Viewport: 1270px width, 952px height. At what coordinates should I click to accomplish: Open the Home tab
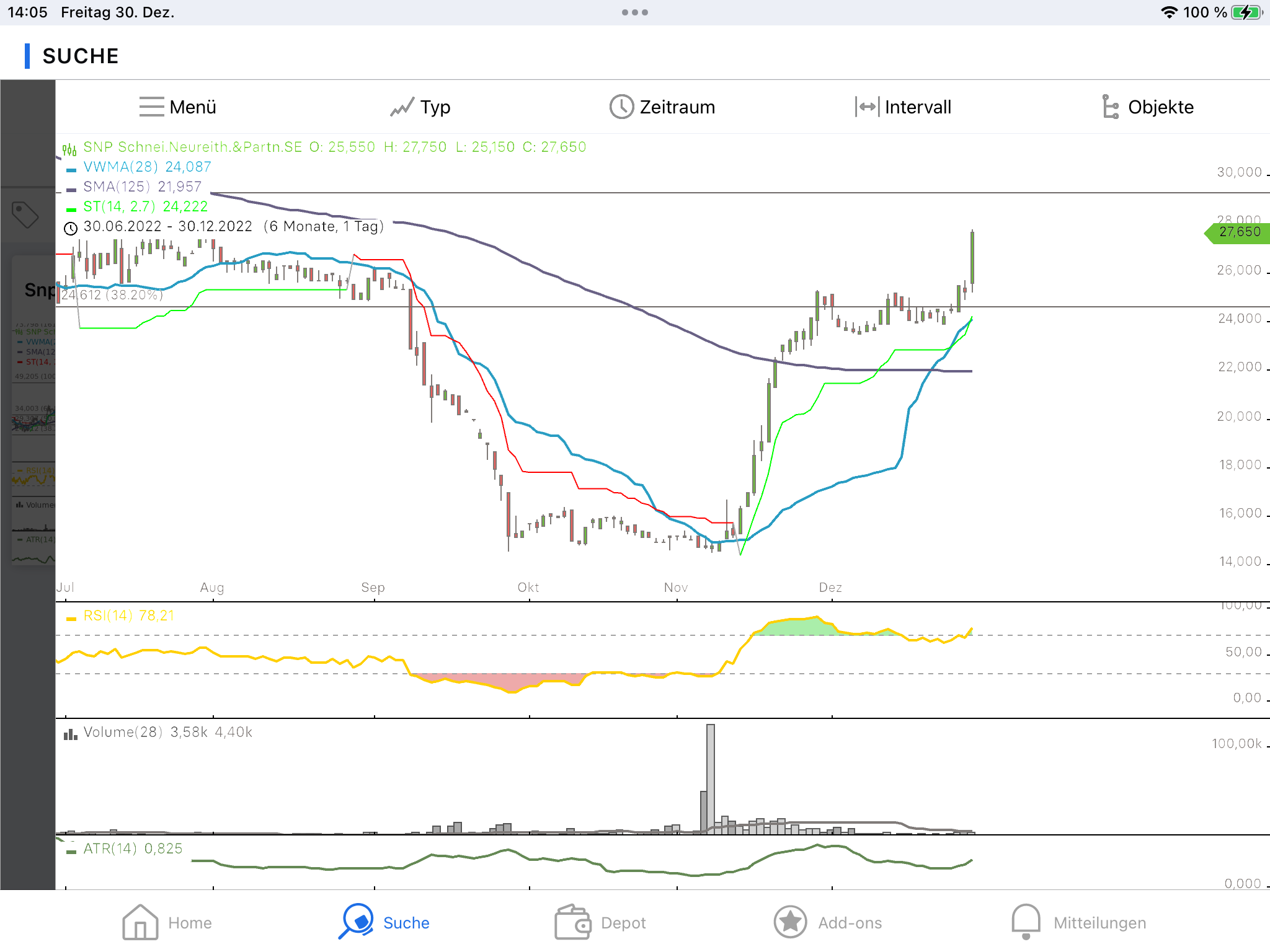point(140,922)
